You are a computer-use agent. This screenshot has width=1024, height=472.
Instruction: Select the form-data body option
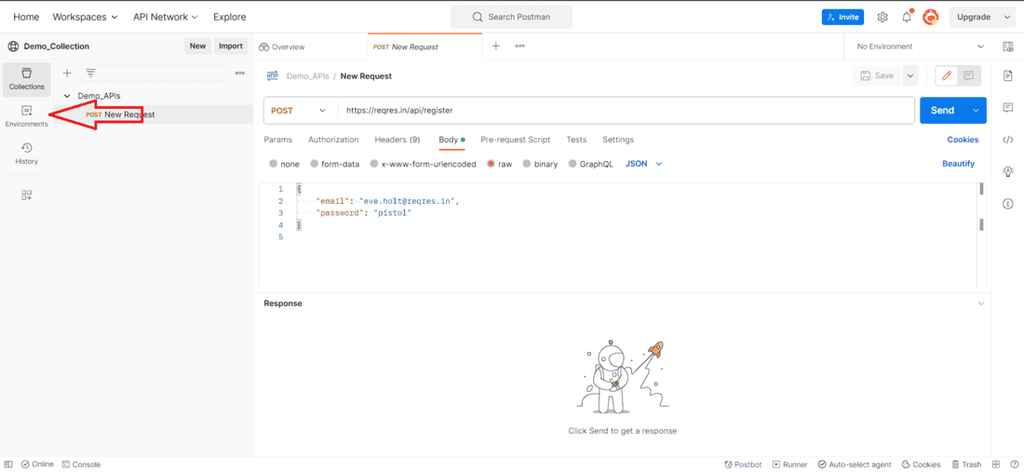tap(315, 165)
